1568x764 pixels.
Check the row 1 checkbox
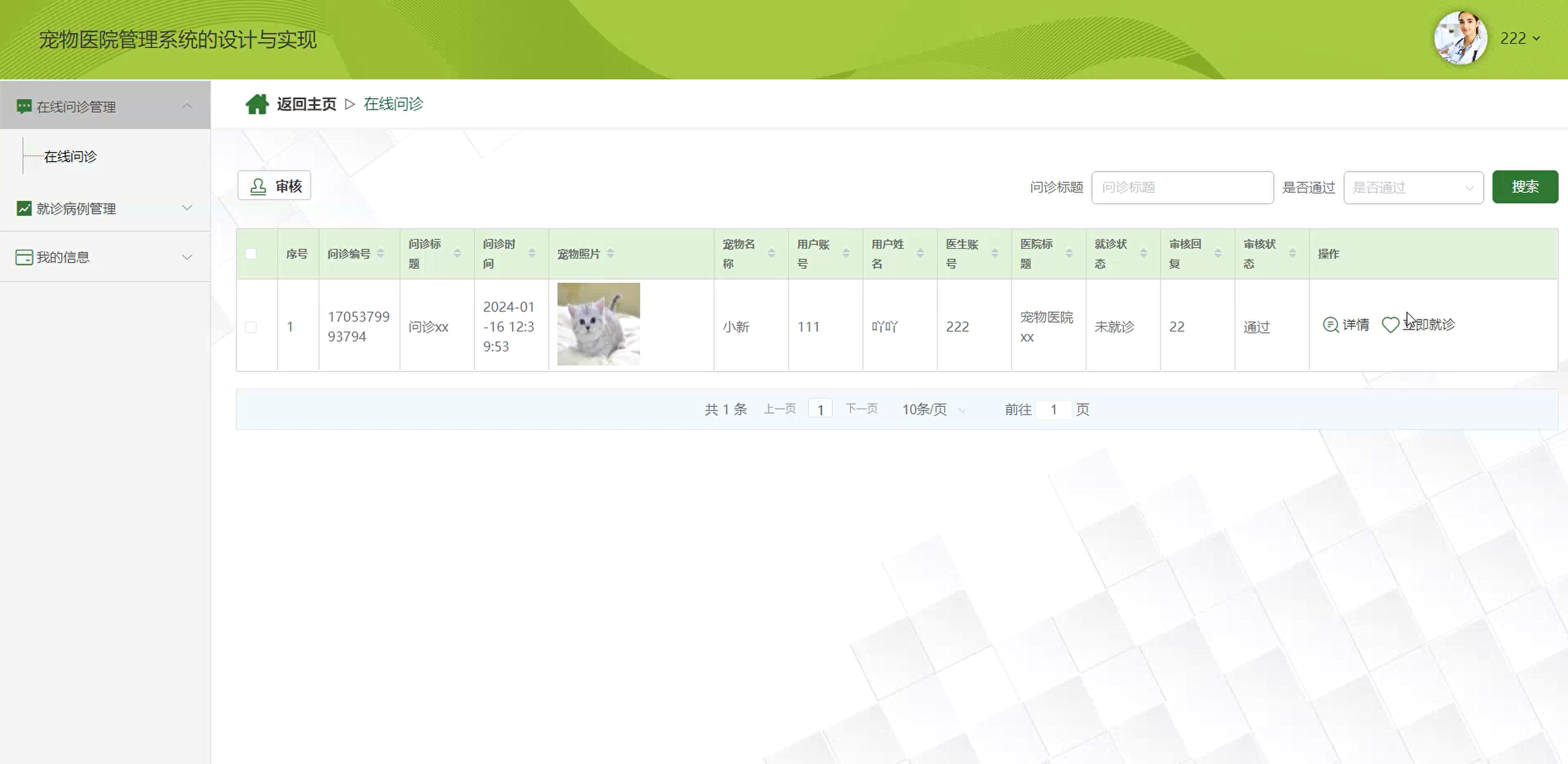[251, 327]
